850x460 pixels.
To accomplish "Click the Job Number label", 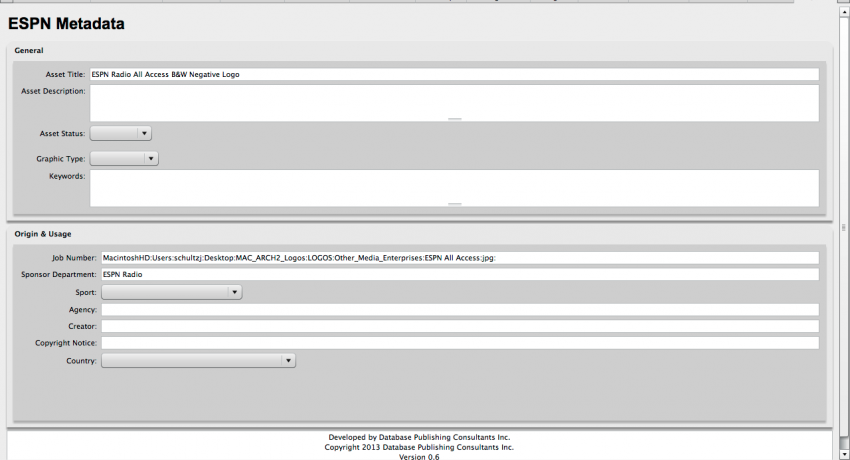I will 74,258.
